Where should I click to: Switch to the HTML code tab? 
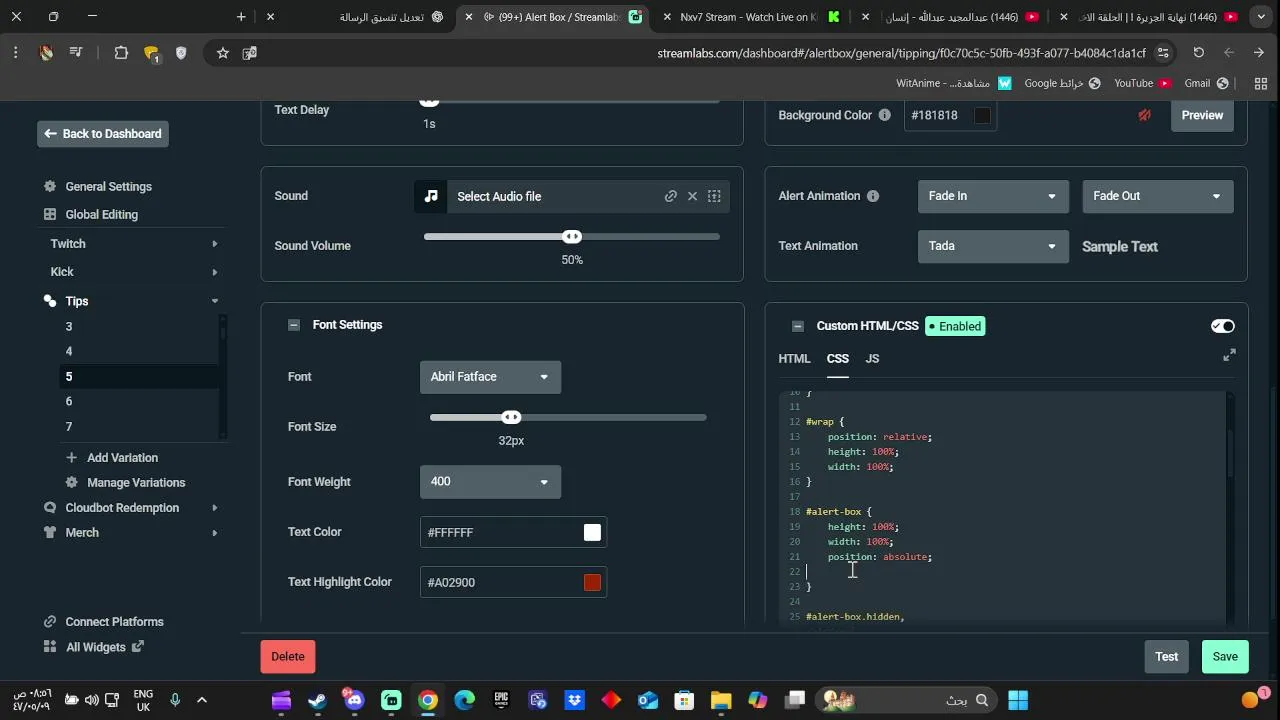tap(794, 359)
